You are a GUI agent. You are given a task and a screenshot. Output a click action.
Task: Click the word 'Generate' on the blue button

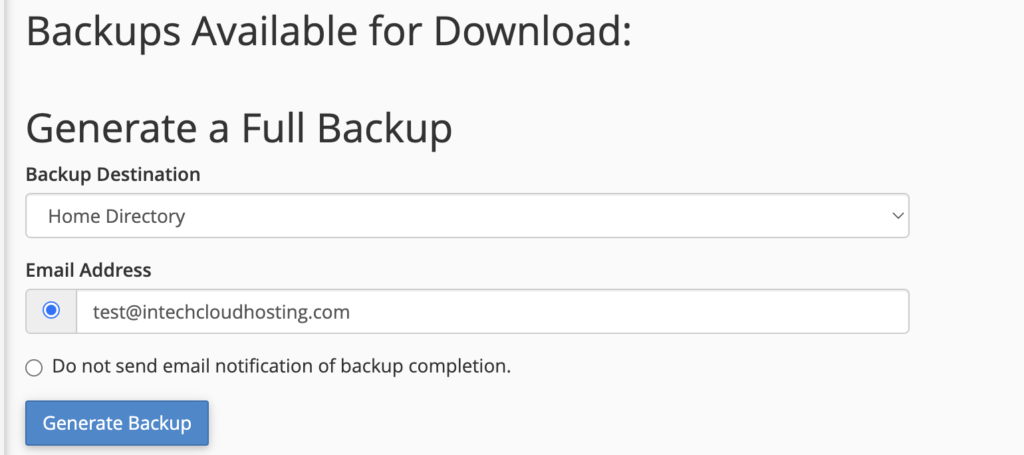82,423
